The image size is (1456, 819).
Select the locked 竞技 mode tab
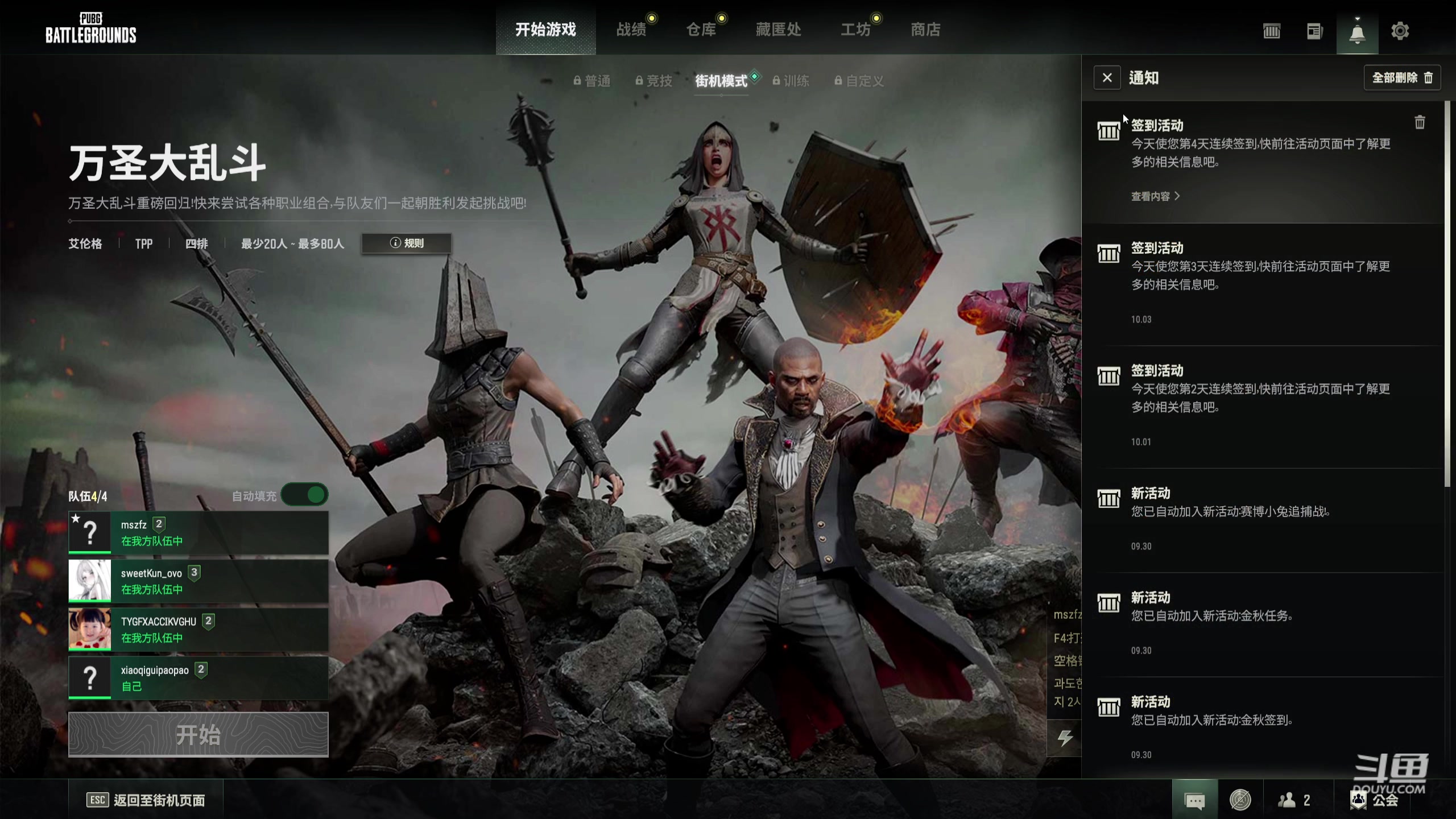(x=654, y=81)
